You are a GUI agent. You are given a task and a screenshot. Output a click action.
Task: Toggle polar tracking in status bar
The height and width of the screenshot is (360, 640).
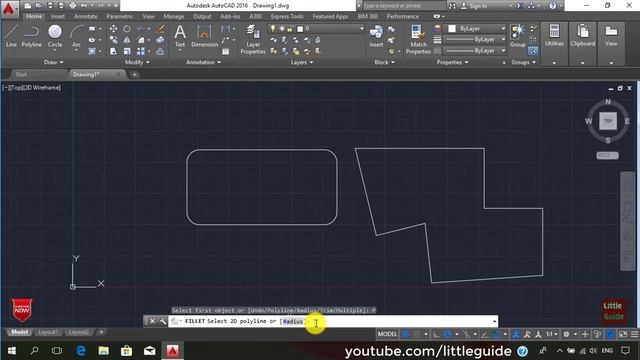[x=447, y=334]
